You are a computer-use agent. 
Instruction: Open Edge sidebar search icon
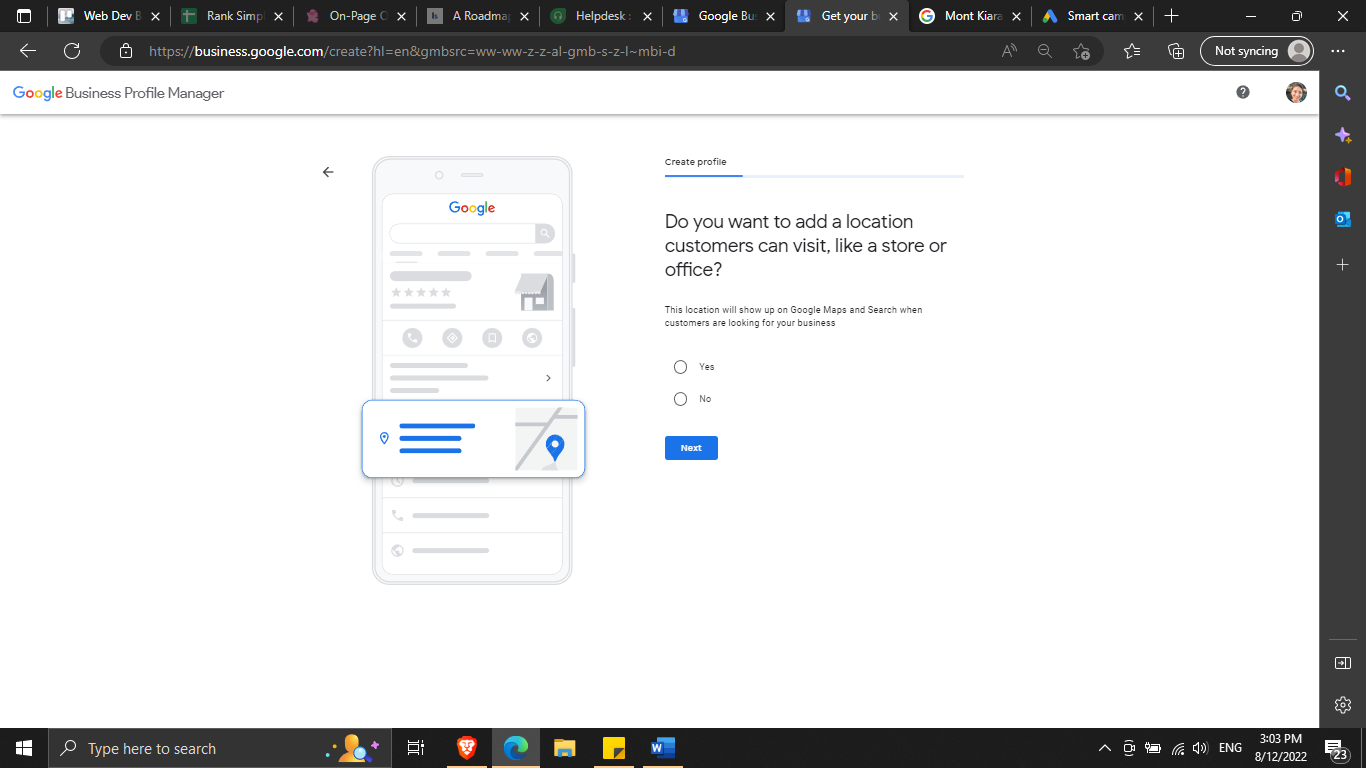point(1343,93)
